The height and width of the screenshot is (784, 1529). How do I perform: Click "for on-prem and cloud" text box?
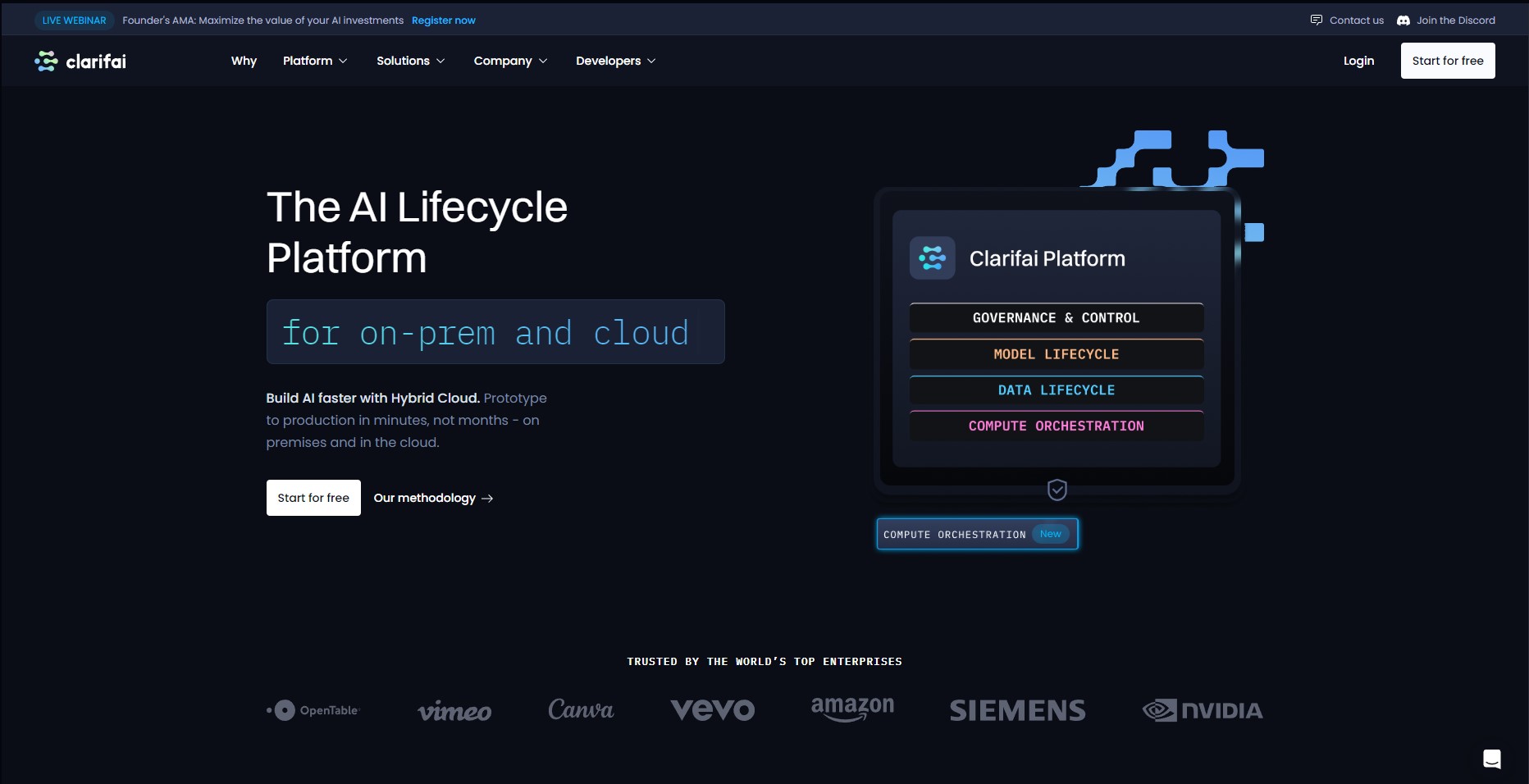(x=495, y=332)
